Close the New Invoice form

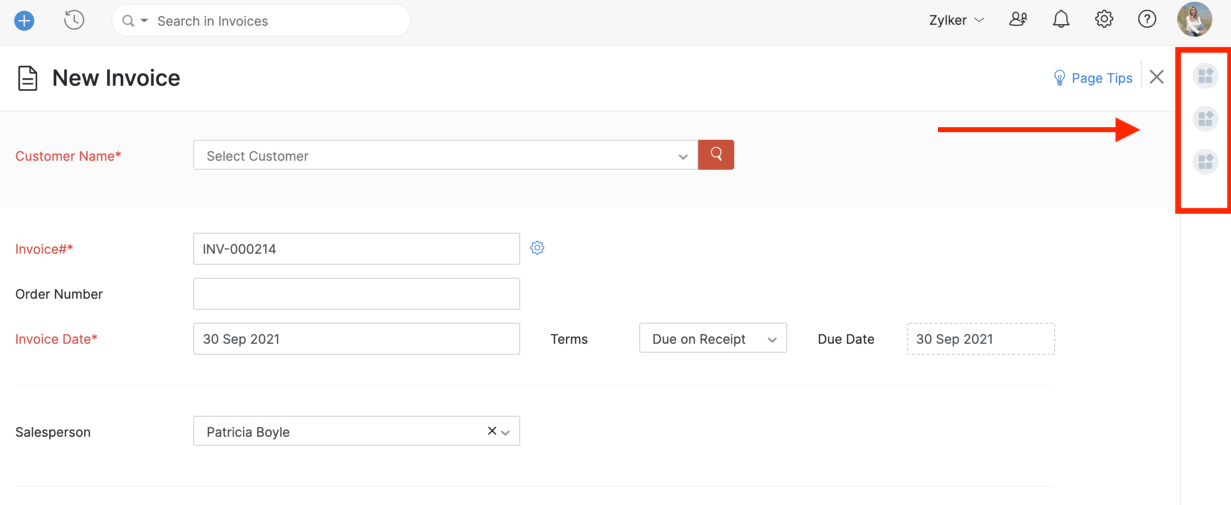point(1157,77)
